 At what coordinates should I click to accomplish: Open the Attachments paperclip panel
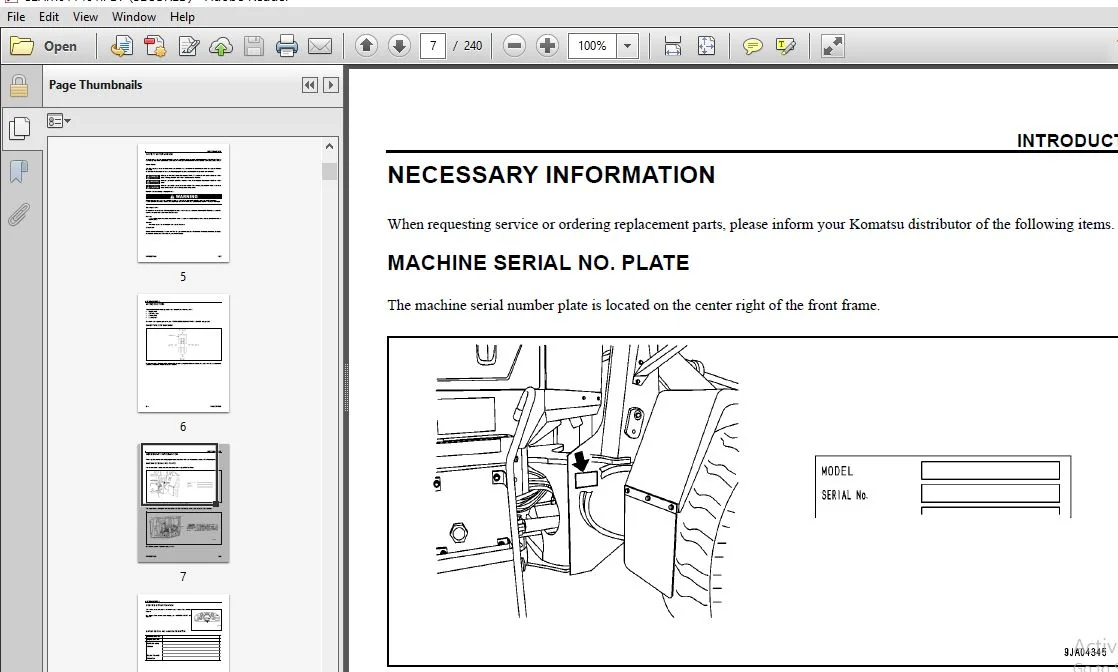pos(19,214)
